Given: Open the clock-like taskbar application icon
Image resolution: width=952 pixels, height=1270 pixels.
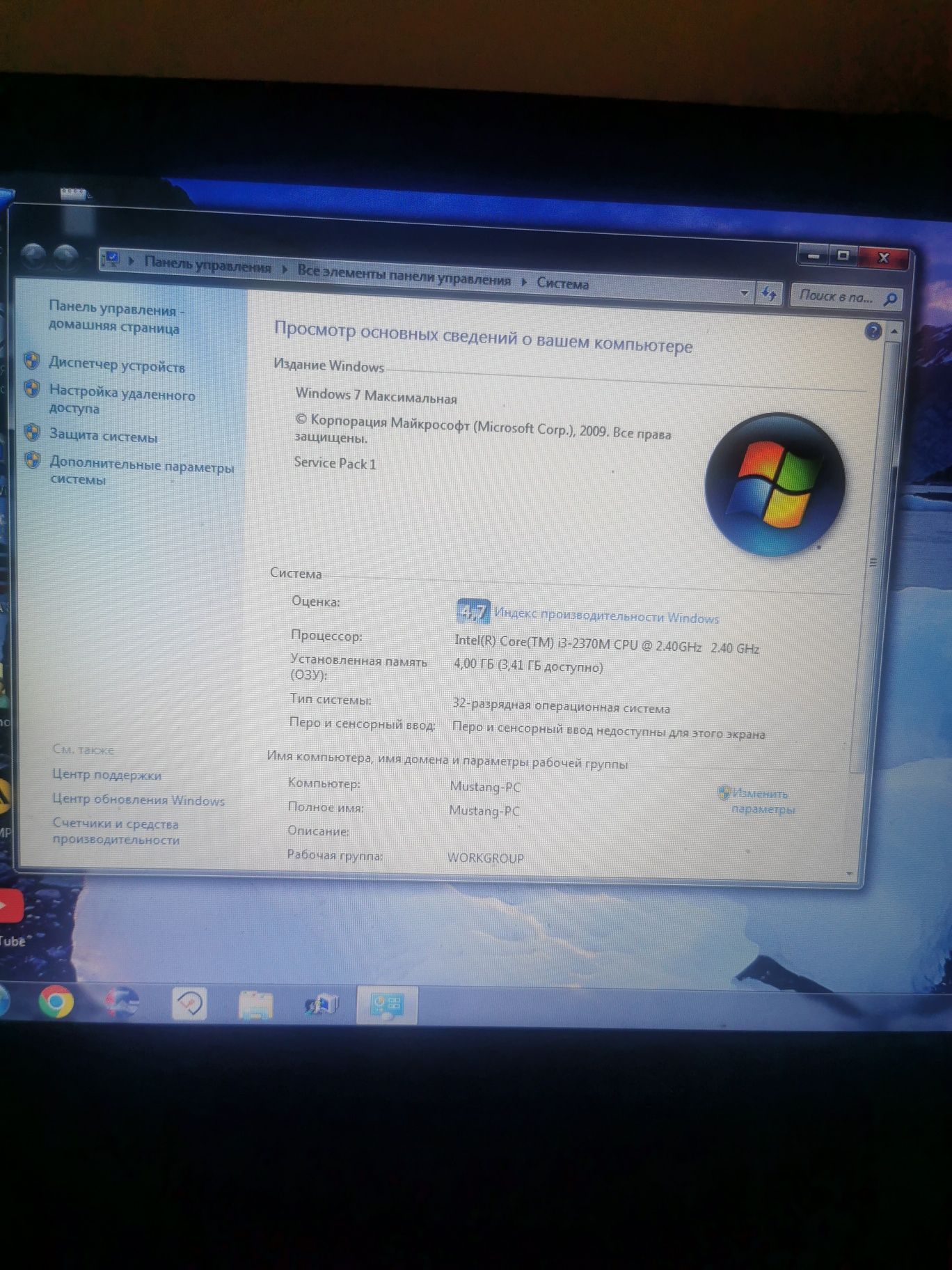Looking at the screenshot, I should pos(189,1003).
